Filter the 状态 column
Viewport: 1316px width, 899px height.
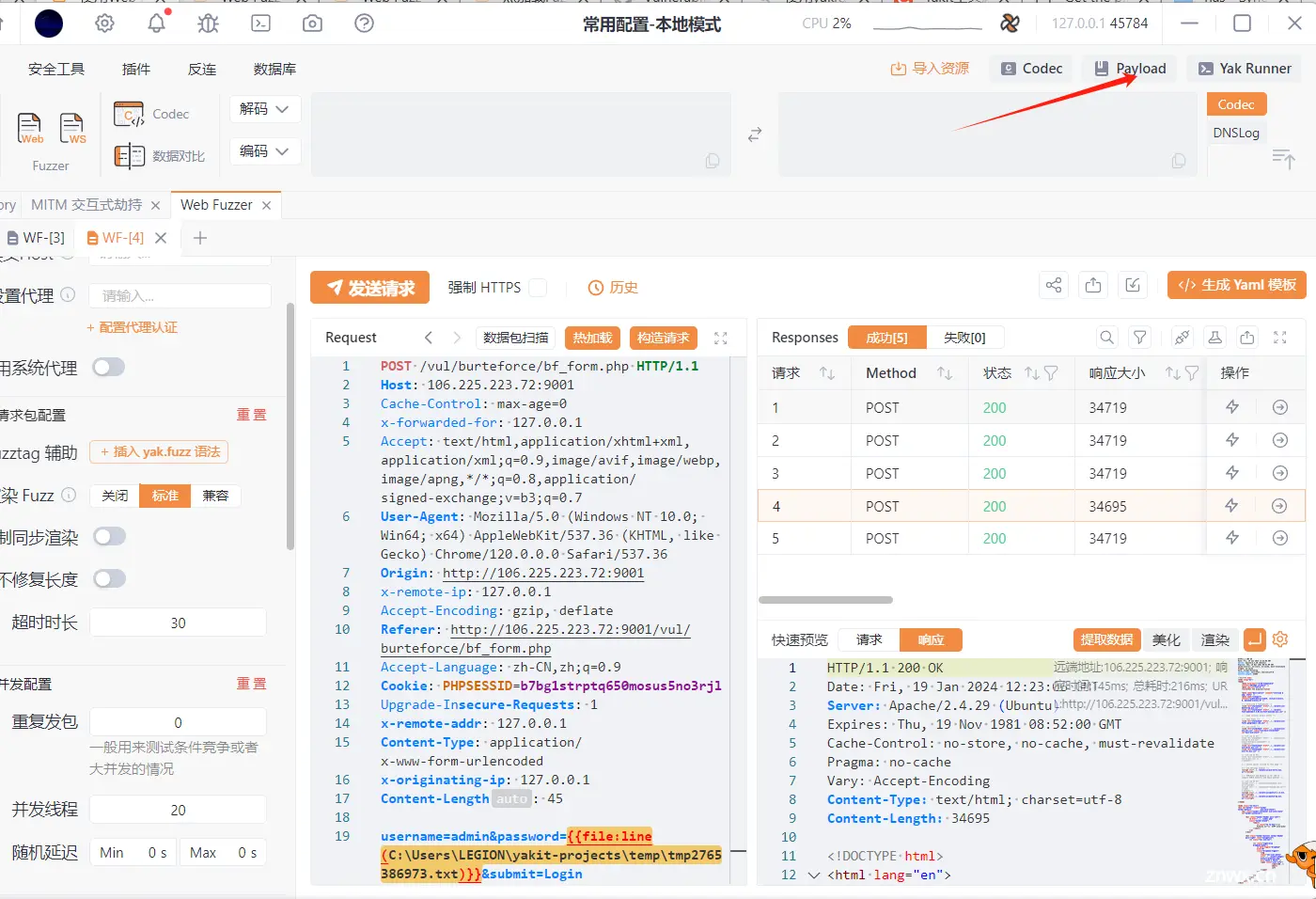(x=1051, y=373)
